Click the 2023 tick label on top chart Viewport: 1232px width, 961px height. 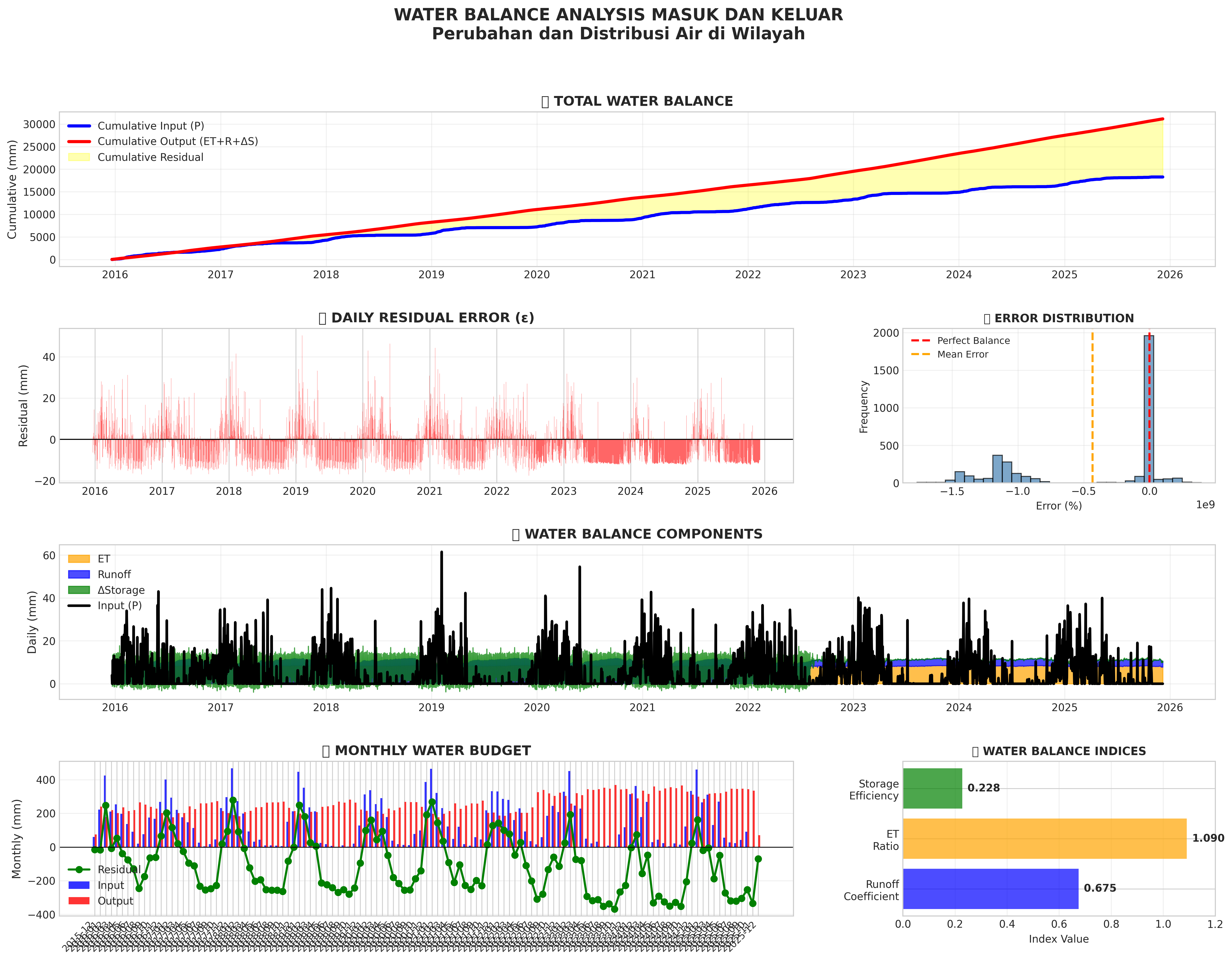[x=853, y=275]
